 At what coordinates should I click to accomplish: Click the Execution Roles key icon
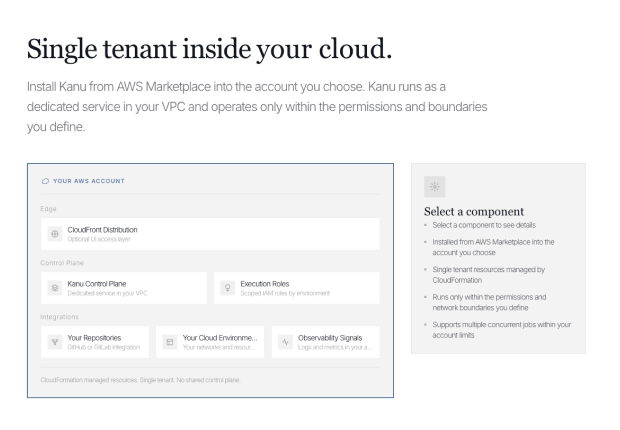click(228, 288)
